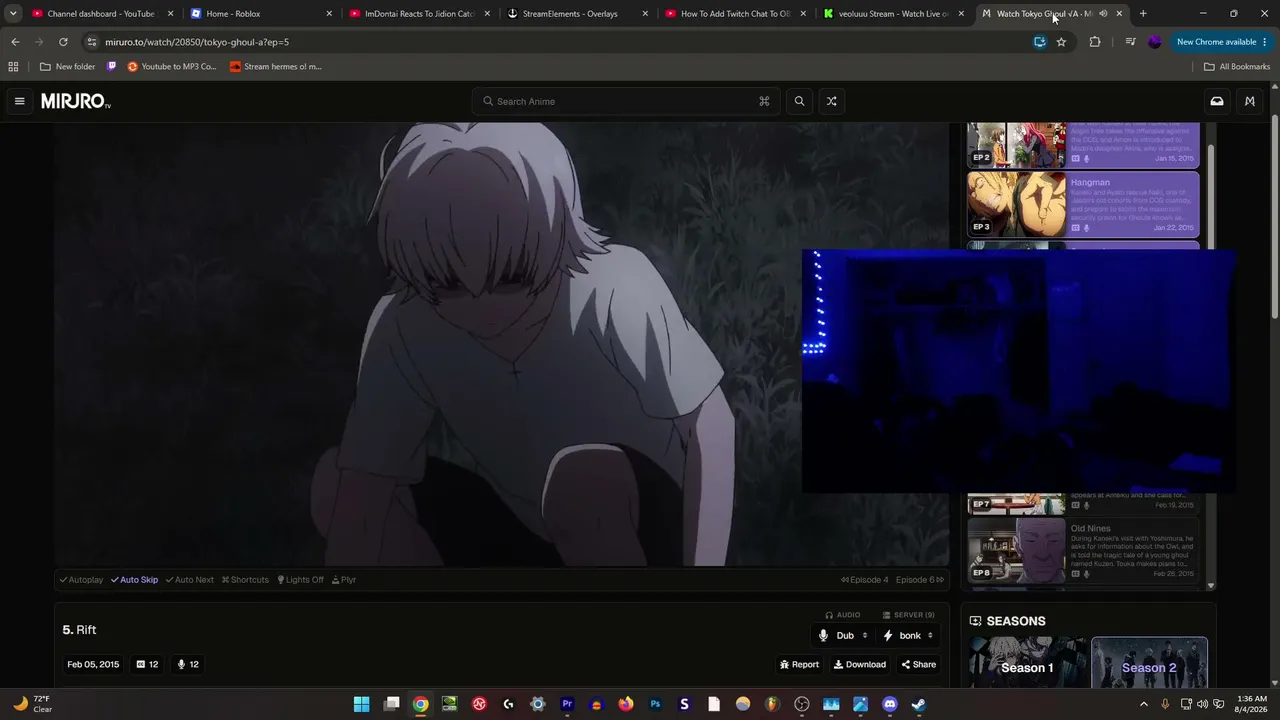Viewport: 1280px width, 720px height.
Task: Click the Download button
Action: (860, 665)
